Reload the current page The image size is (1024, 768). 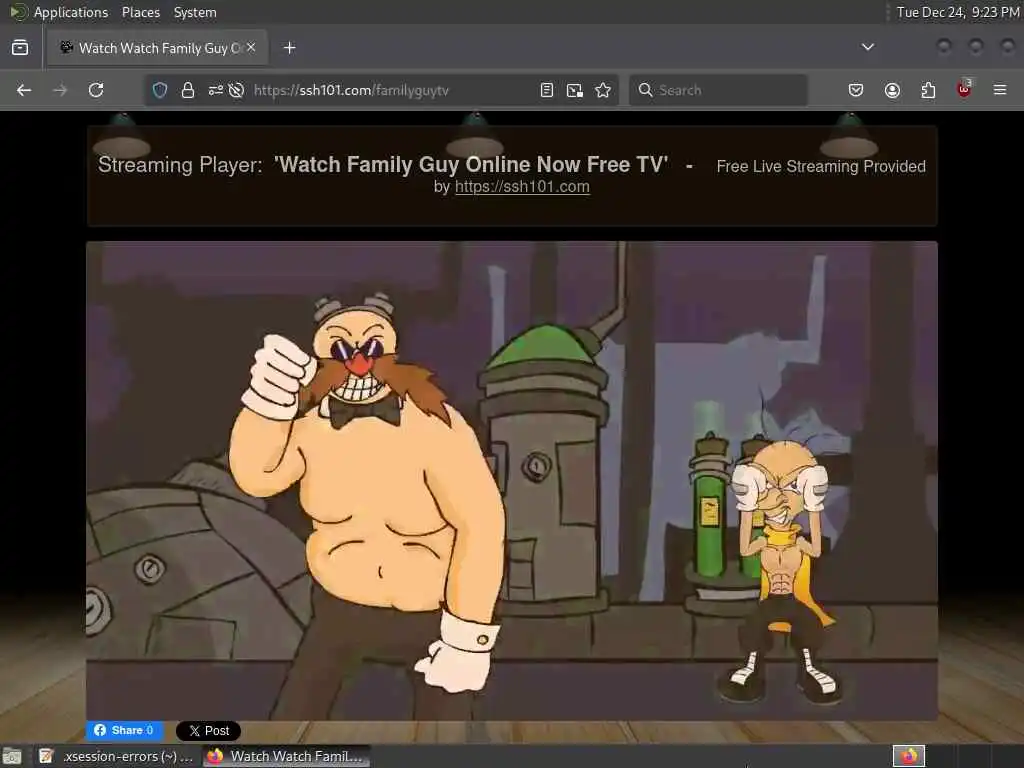coord(96,90)
